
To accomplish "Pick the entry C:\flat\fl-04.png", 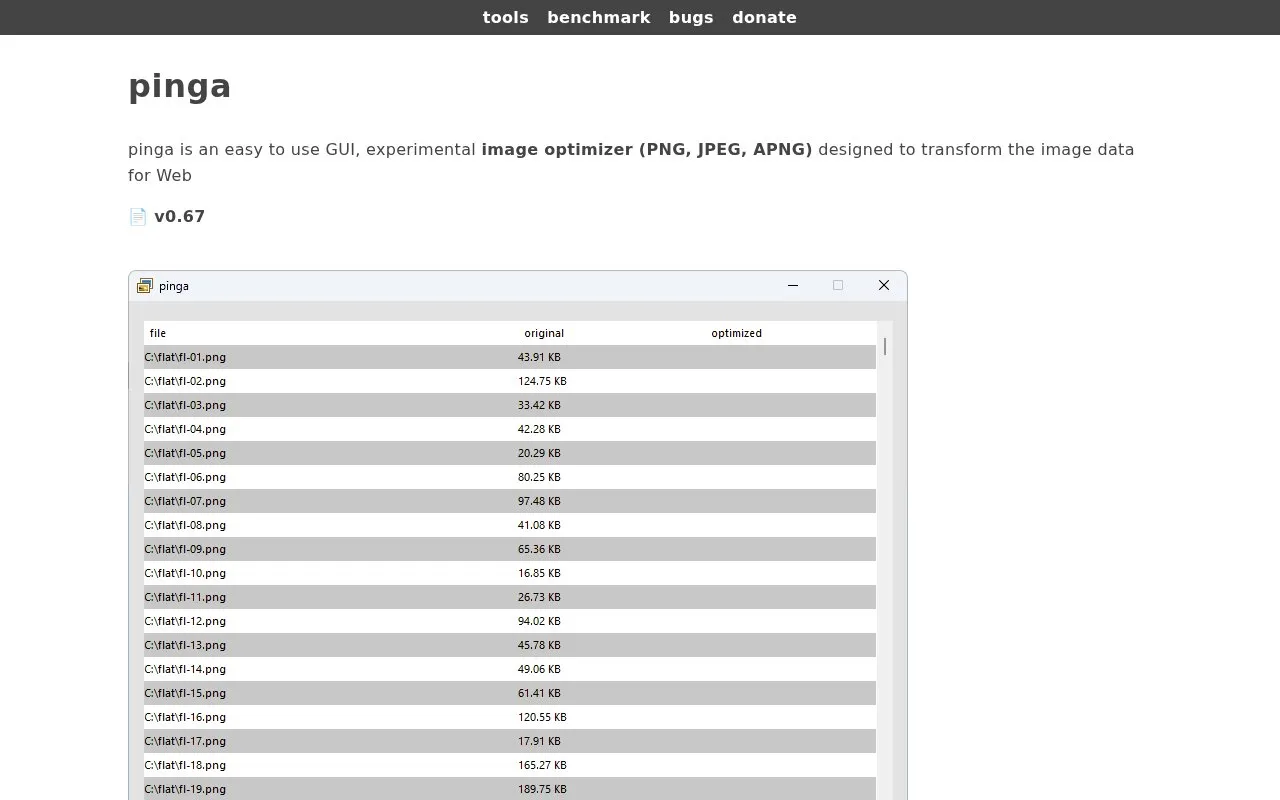I will pos(510,429).
